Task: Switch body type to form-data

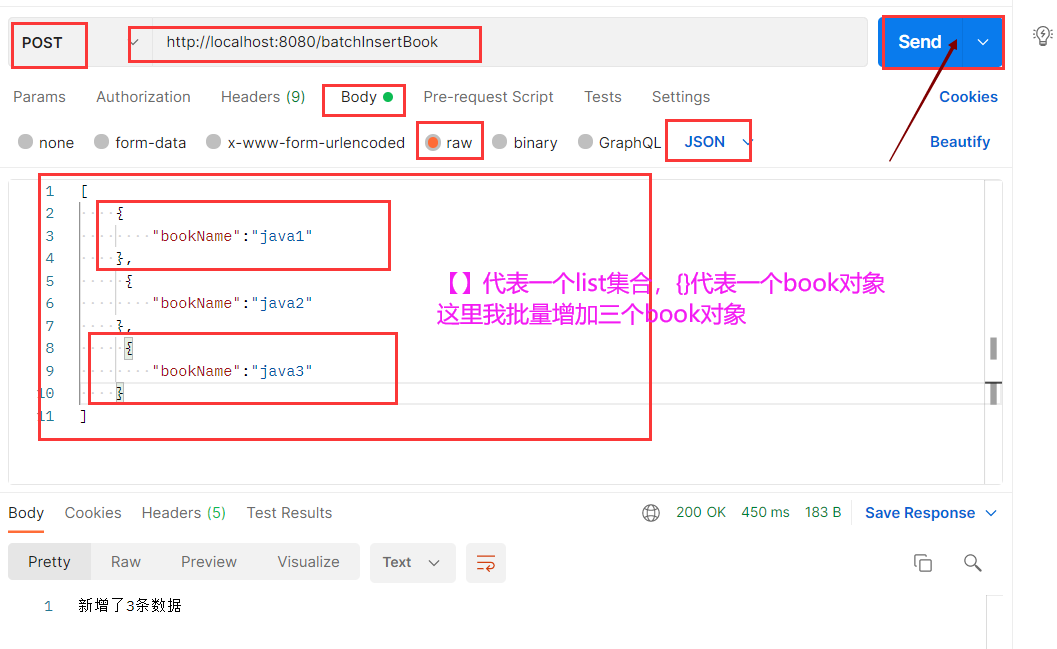Action: 140,142
